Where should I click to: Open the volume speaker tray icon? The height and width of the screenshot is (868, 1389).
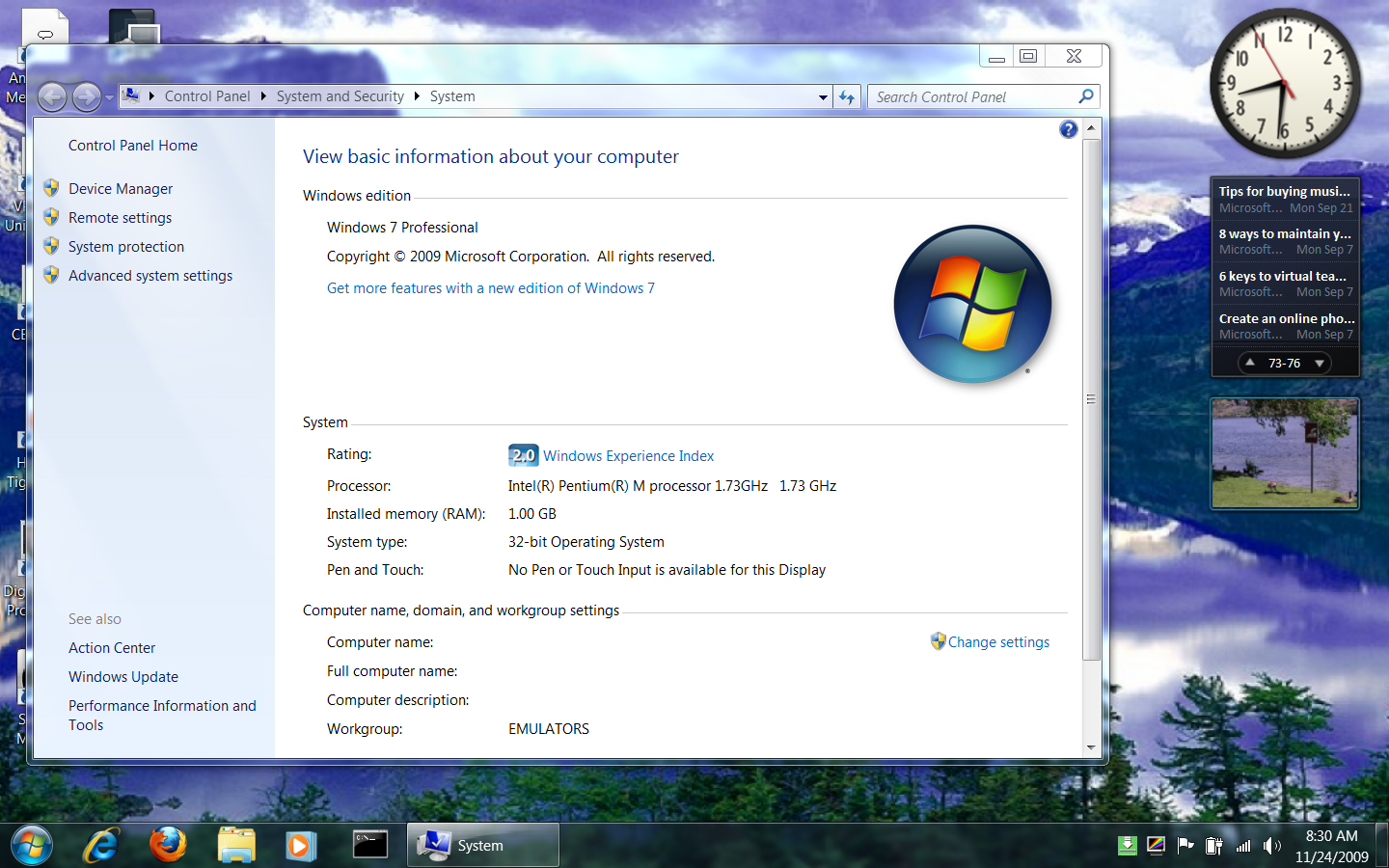(x=1273, y=846)
